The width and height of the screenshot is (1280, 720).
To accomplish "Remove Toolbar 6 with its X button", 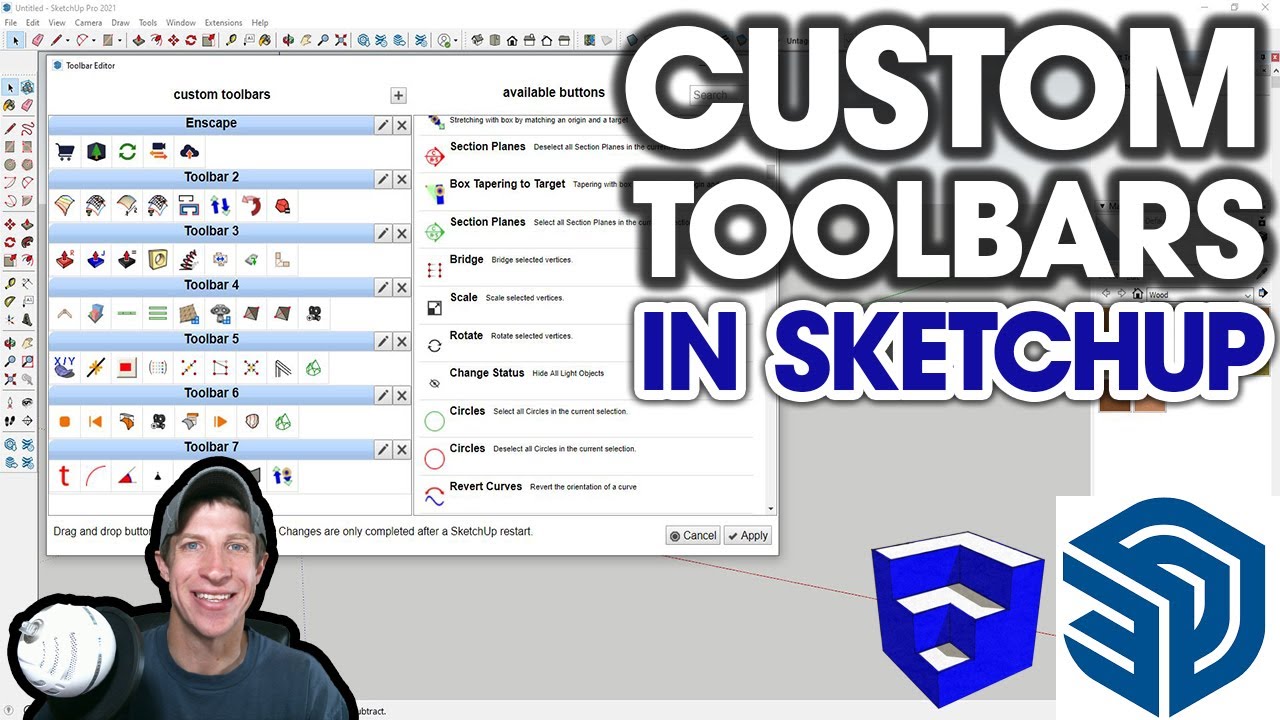I will [x=401, y=395].
